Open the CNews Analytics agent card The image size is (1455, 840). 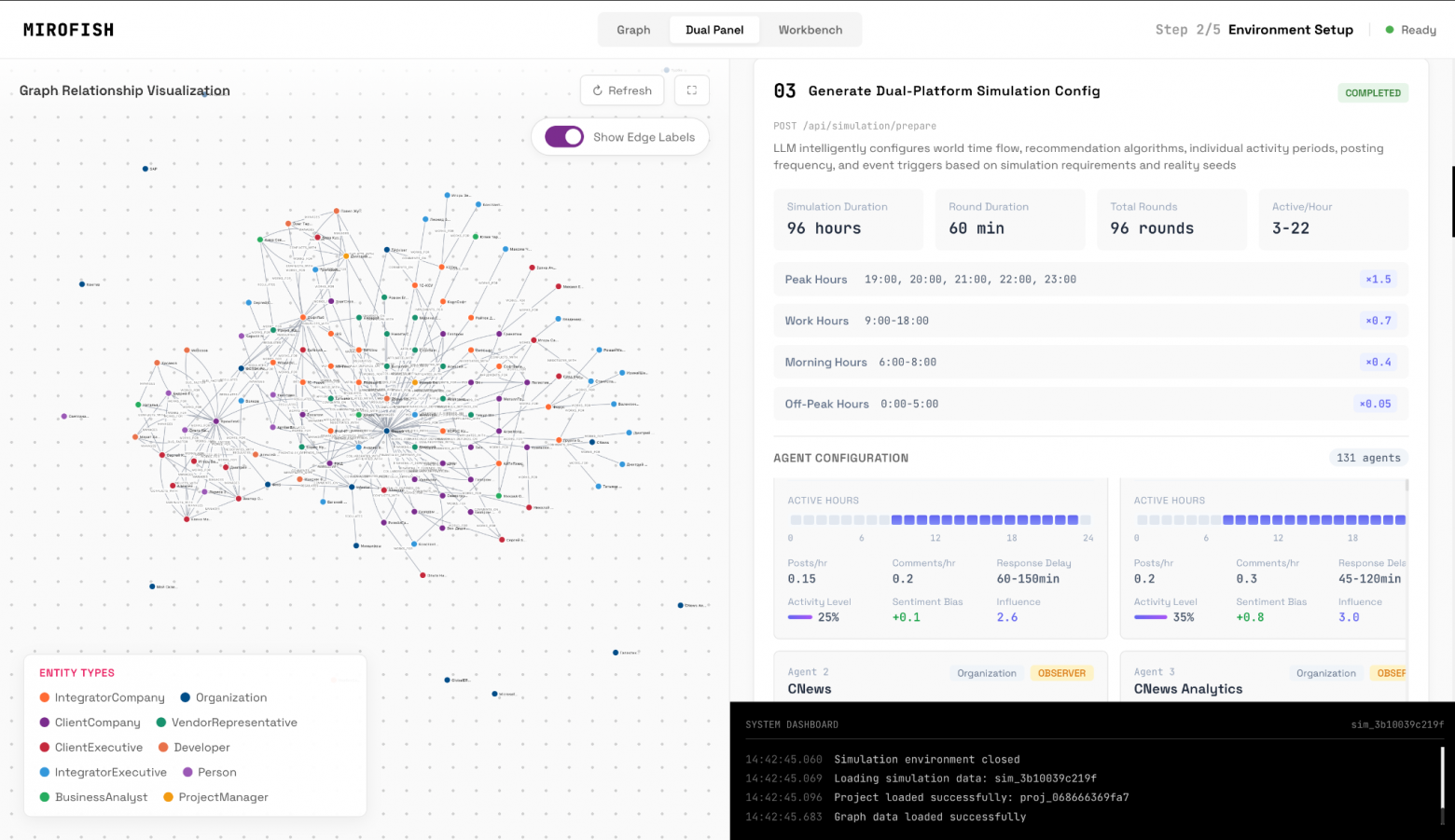point(1261,680)
